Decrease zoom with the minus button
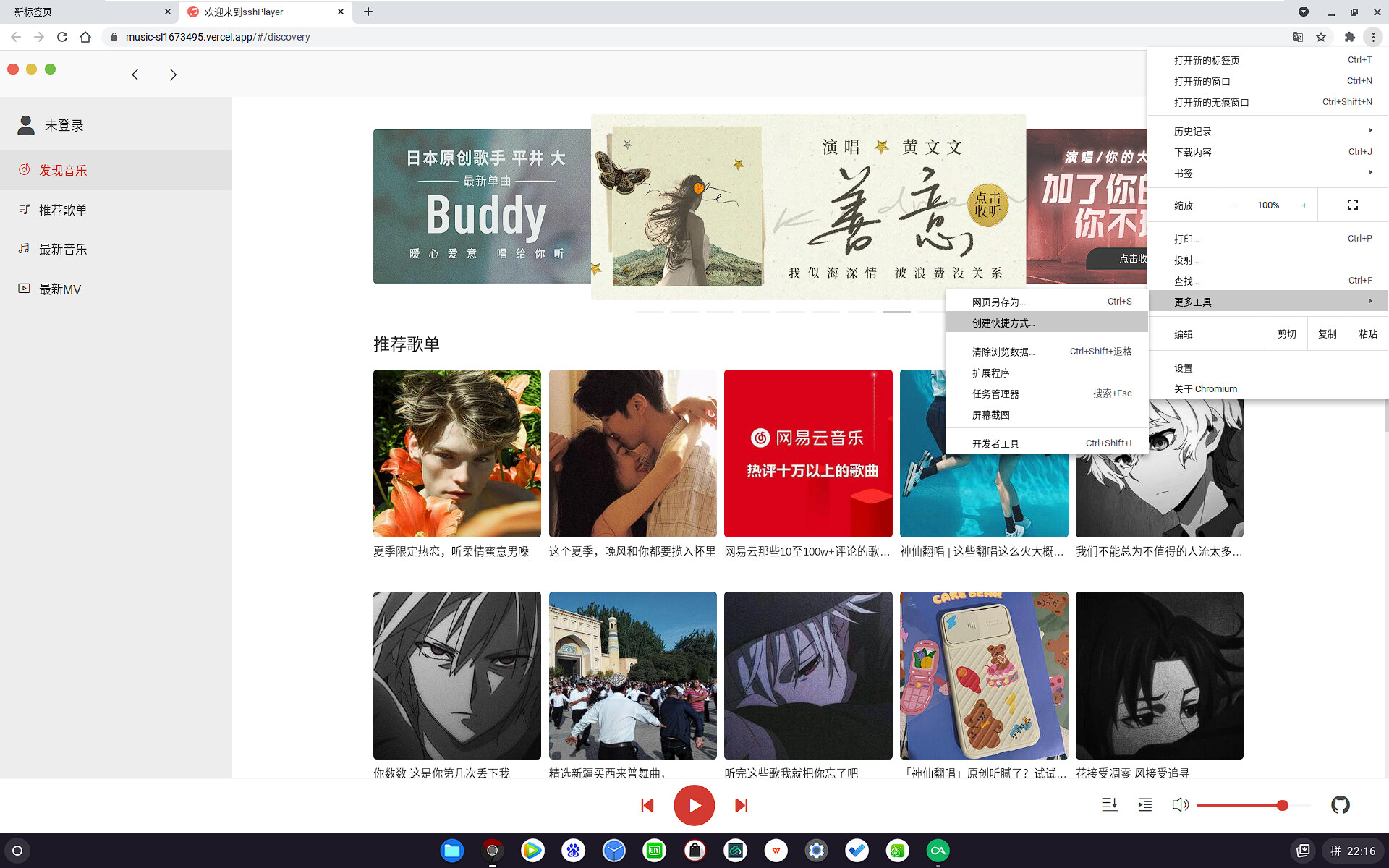Image resolution: width=1389 pixels, height=868 pixels. 1233,205
